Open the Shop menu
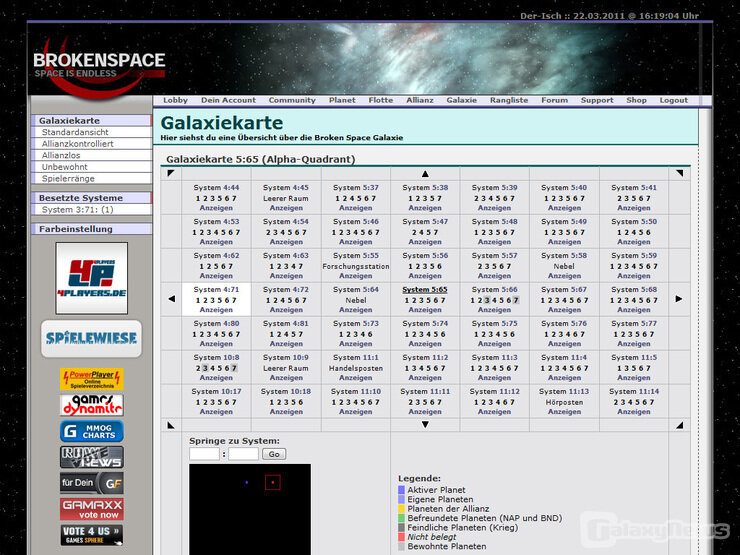Image resolution: width=740 pixels, height=555 pixels. pyautogui.click(x=636, y=100)
